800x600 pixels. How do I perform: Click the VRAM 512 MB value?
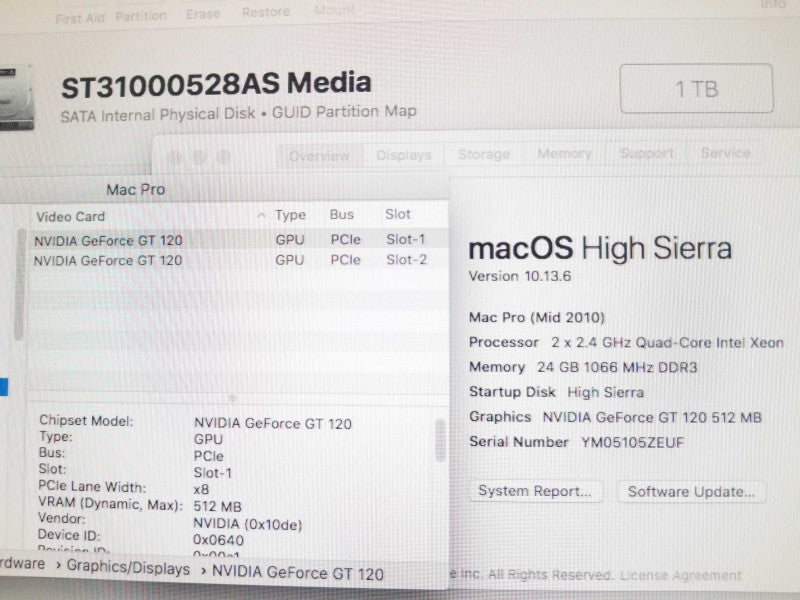click(217, 507)
